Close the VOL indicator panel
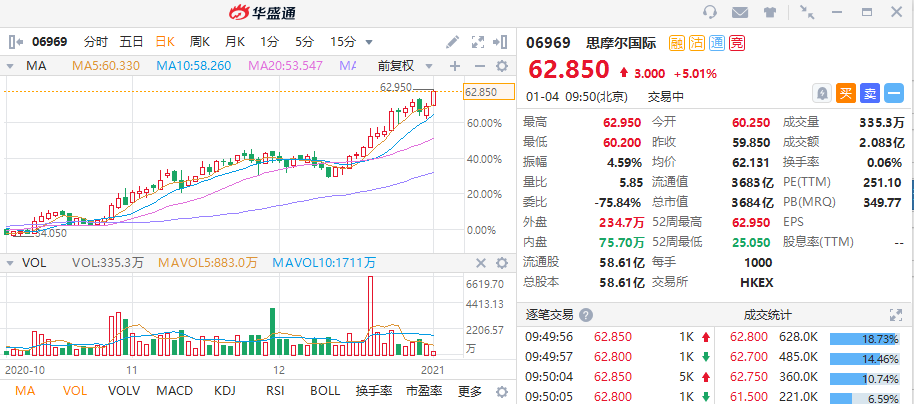The width and height of the screenshot is (914, 404). click(481, 264)
